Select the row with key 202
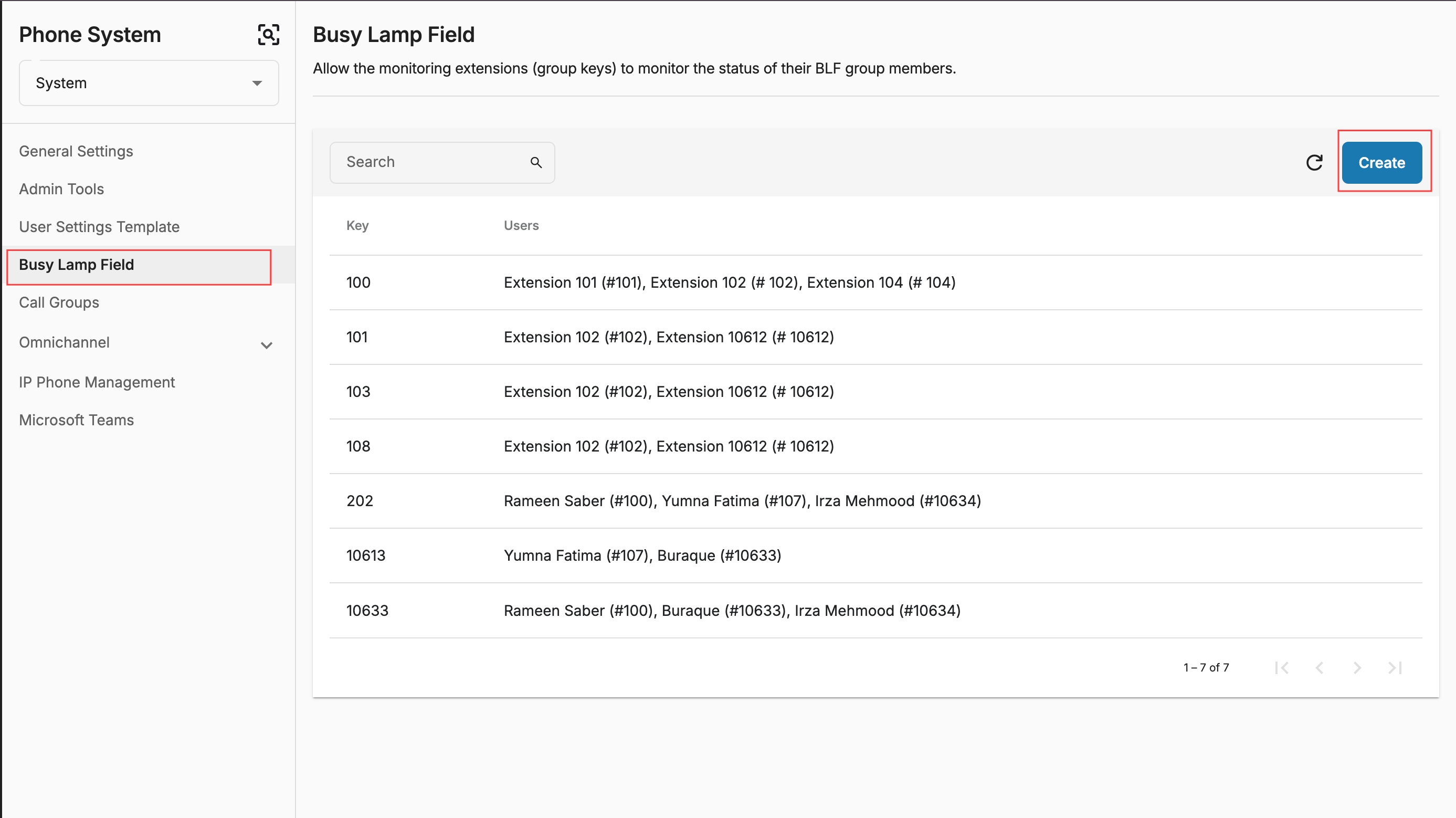 pos(875,501)
